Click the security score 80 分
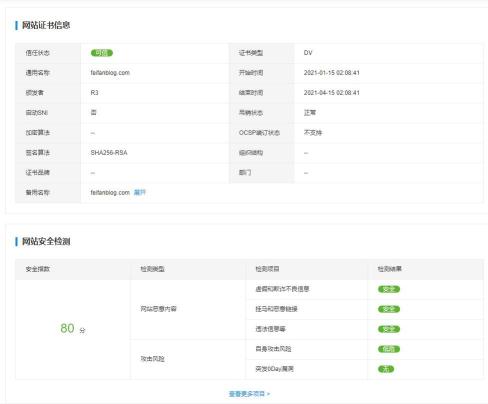Screen dimensions: 488x404 [x=73, y=328]
